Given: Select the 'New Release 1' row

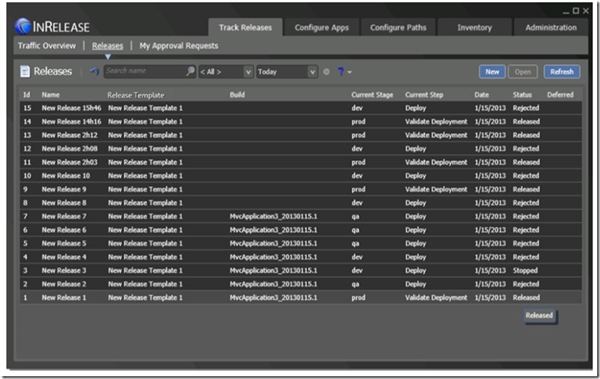Looking at the screenshot, I should tap(301, 297).
